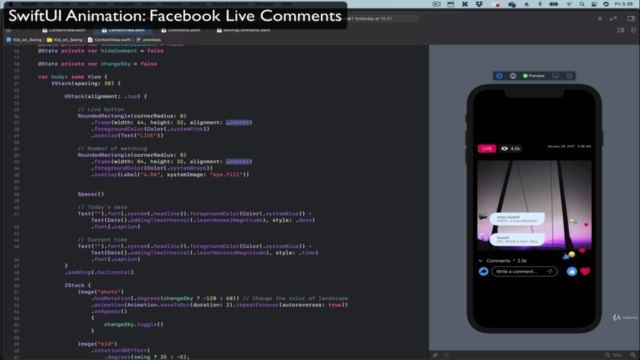Click the '// Current time' comment

(x=102, y=240)
